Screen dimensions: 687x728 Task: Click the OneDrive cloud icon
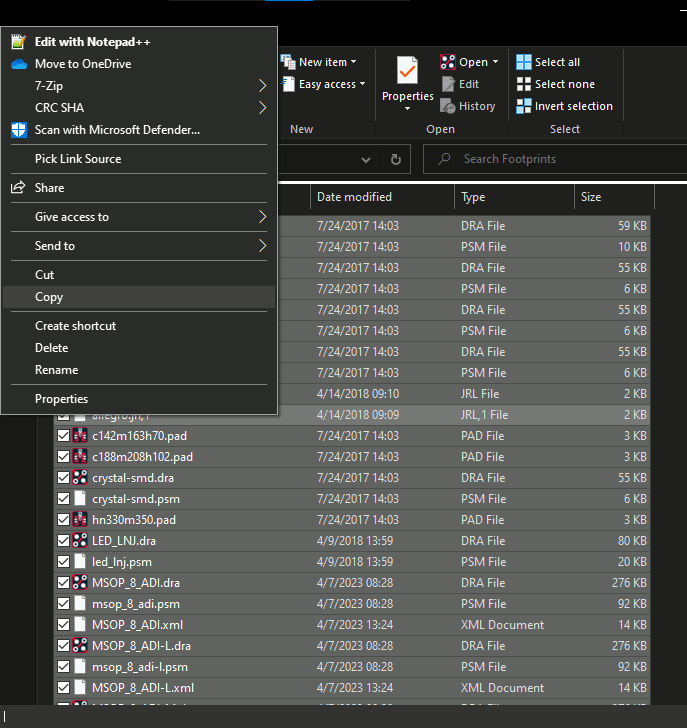pyautogui.click(x=19, y=64)
